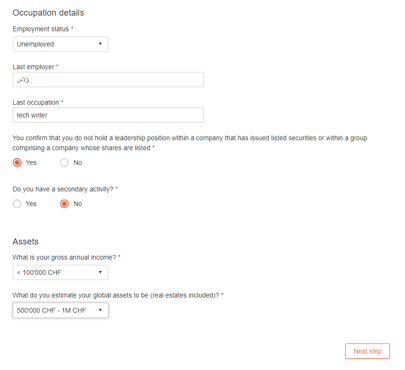
Task: Open the Employment status dropdown
Action: [x=60, y=44]
